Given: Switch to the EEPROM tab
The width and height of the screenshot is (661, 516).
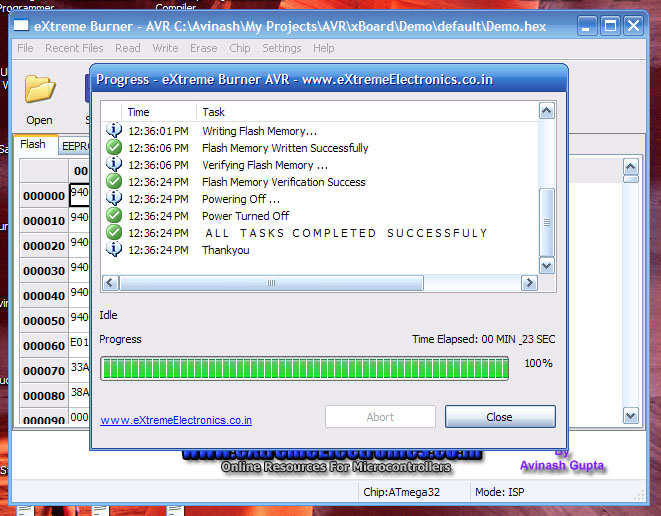Looking at the screenshot, I should point(75,146).
